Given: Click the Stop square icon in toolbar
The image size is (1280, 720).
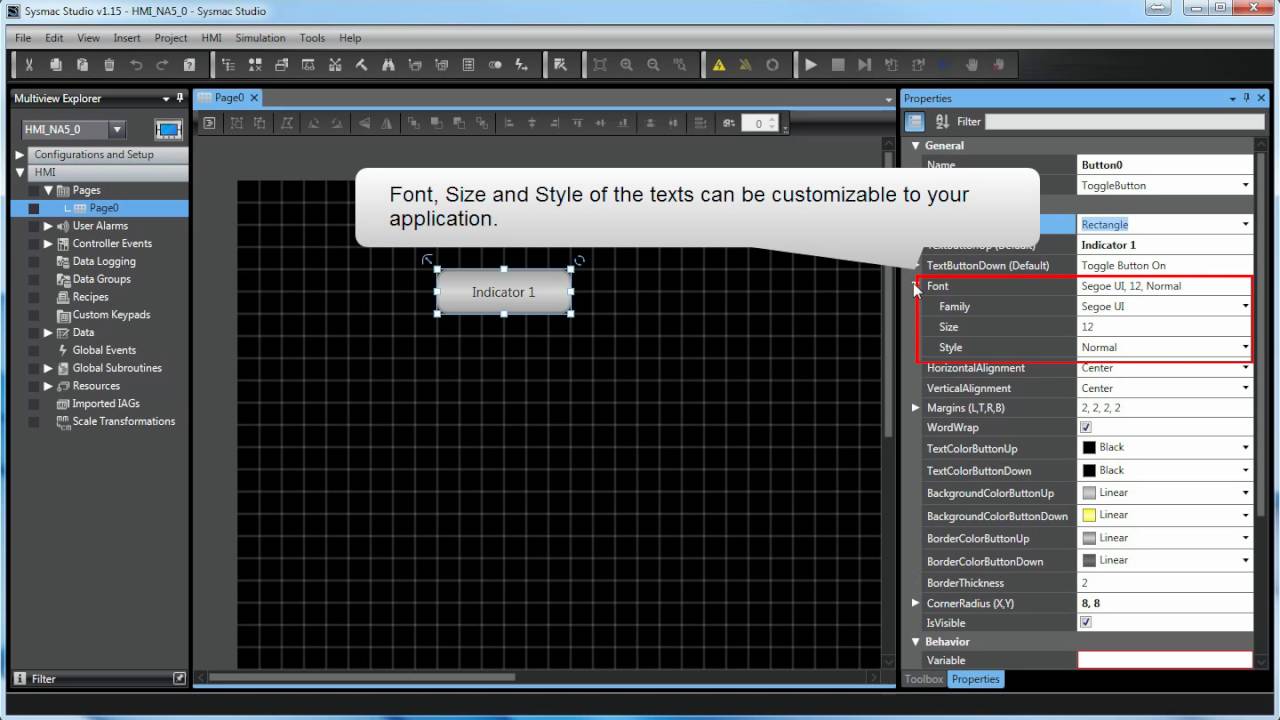Looking at the screenshot, I should [838, 65].
